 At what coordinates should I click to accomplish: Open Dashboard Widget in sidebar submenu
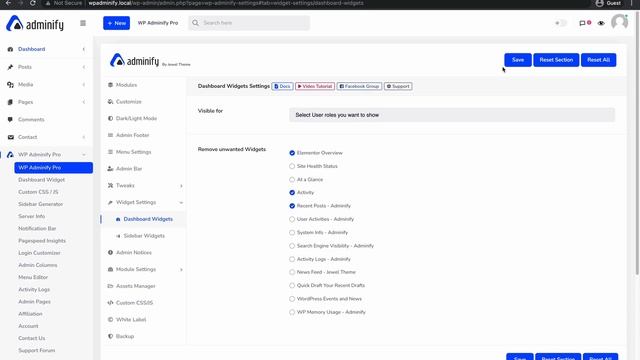click(42, 180)
